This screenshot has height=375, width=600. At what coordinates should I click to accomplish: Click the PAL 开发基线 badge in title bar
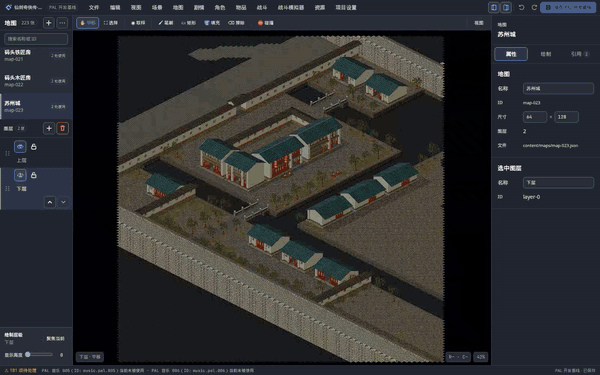point(62,8)
